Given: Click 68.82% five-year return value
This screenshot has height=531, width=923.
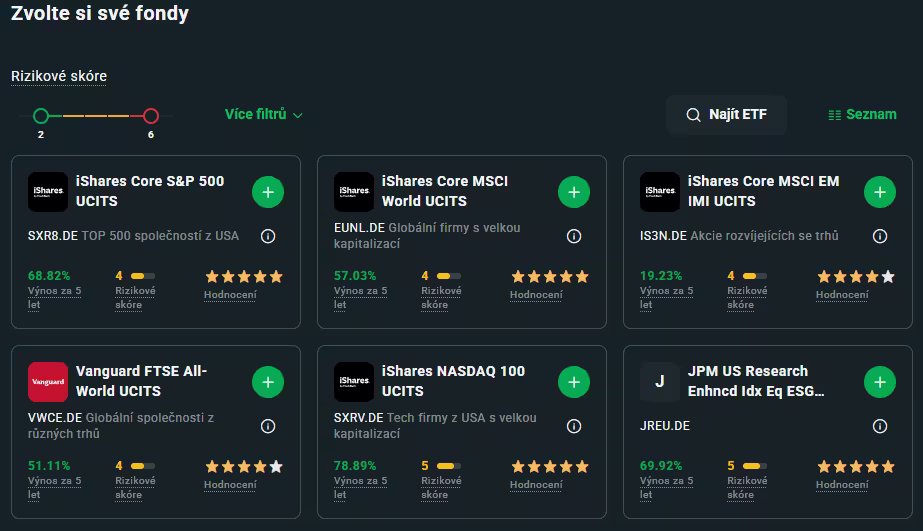Looking at the screenshot, I should (49, 276).
